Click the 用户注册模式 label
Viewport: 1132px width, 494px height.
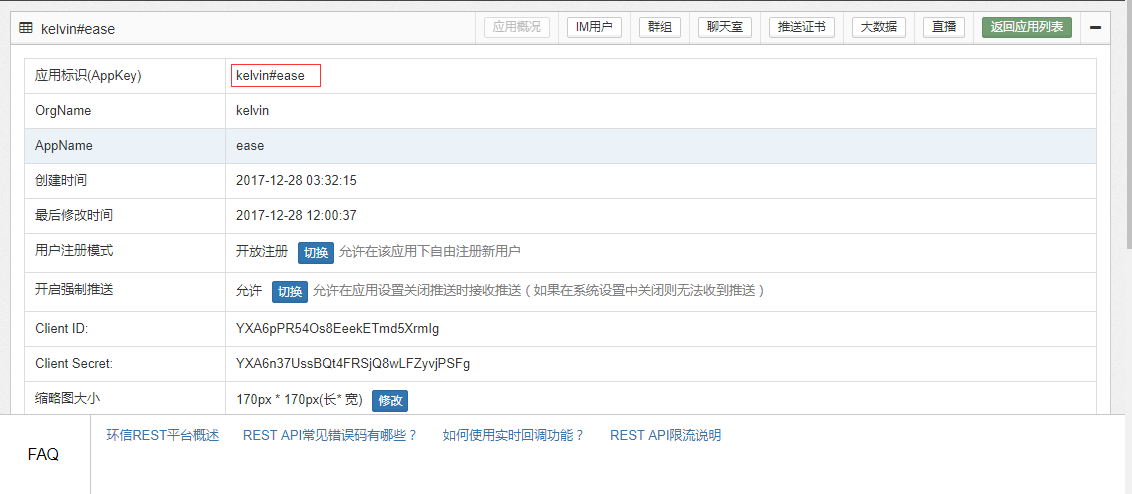coord(74,251)
